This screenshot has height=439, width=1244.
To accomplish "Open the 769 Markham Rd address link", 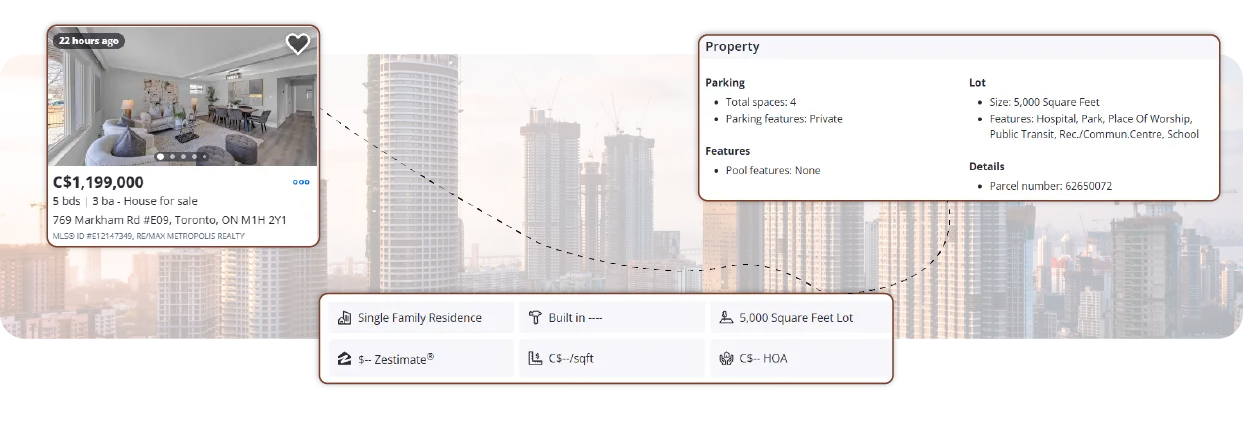I will click(x=169, y=219).
